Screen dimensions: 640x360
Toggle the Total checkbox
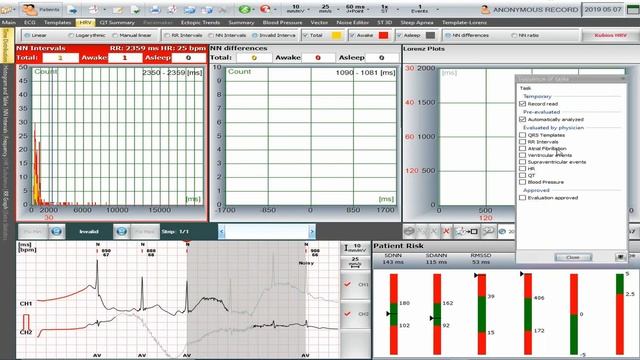click(x=305, y=36)
